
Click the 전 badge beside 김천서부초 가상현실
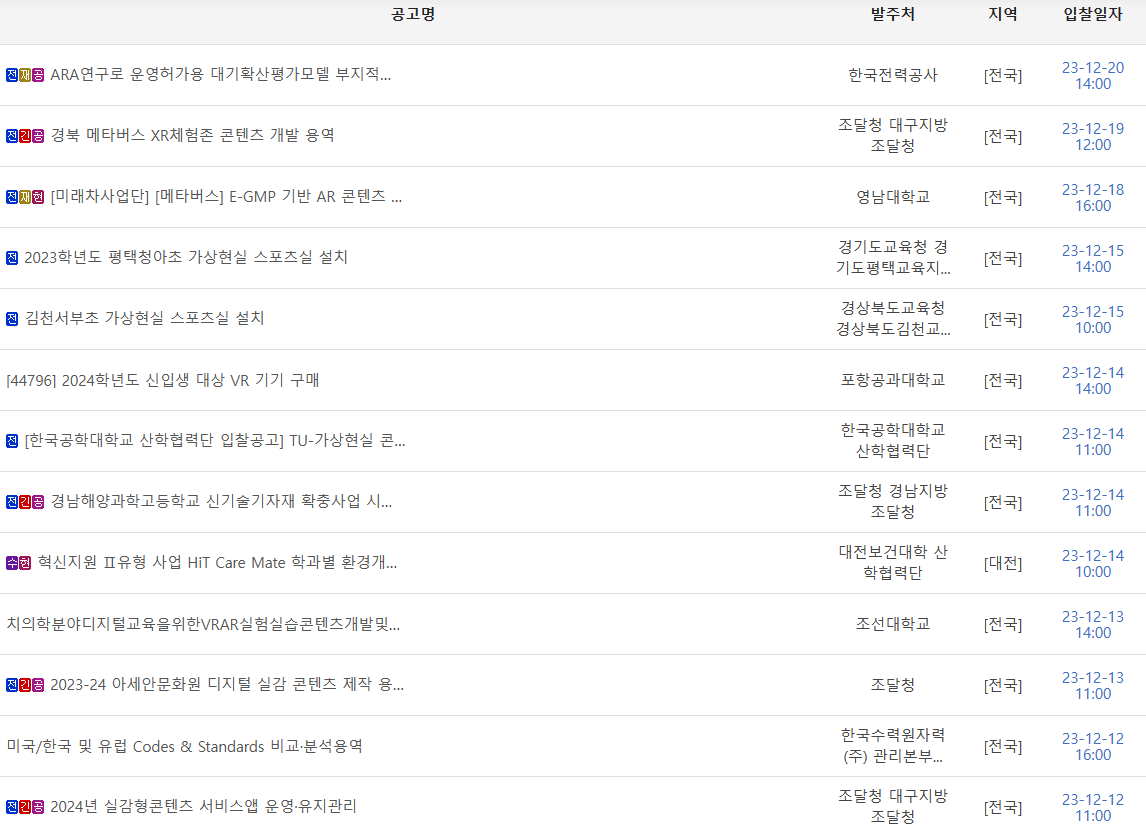pos(12,319)
